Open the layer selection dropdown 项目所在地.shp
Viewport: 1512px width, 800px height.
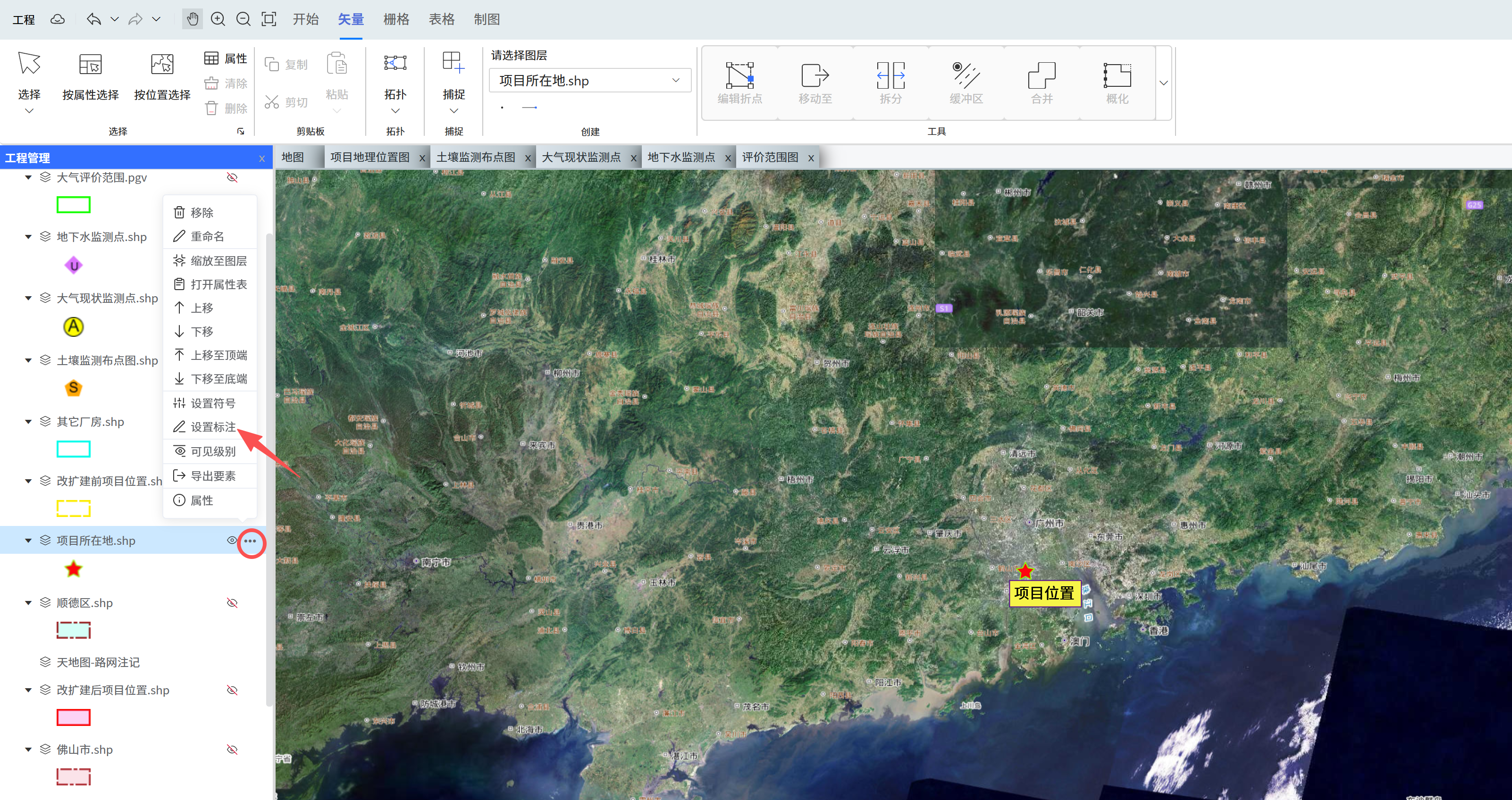590,80
